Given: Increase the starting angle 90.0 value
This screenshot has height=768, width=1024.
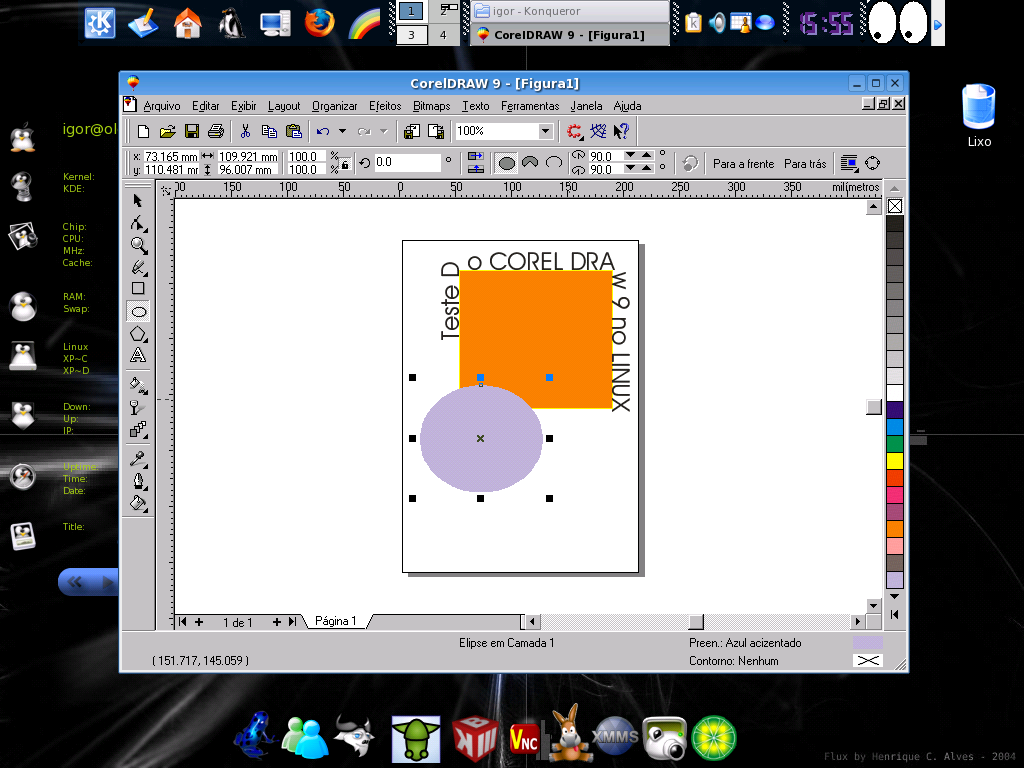Looking at the screenshot, I should point(647,155).
